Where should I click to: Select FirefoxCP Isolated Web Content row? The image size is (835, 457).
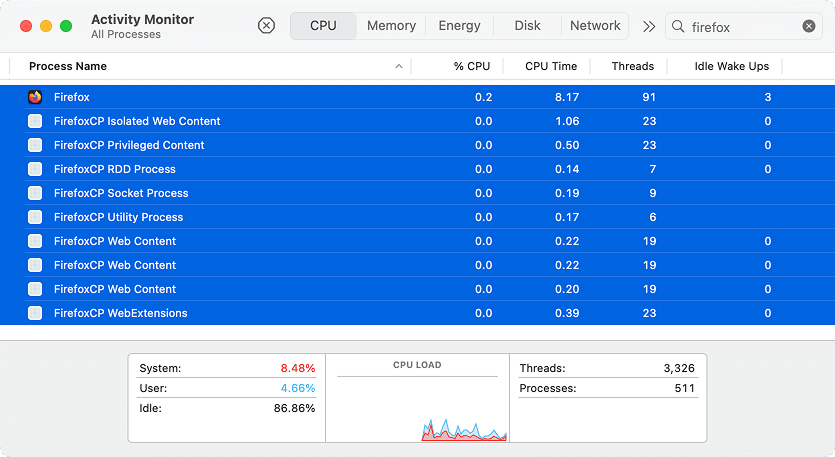418,121
